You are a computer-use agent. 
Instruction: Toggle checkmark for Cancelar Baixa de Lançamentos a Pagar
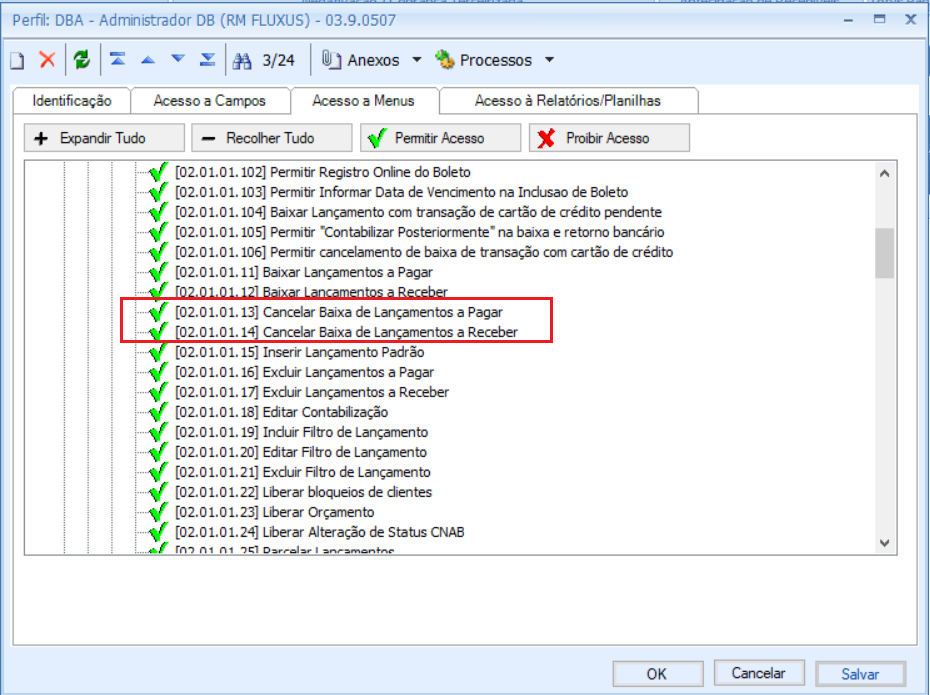click(158, 312)
